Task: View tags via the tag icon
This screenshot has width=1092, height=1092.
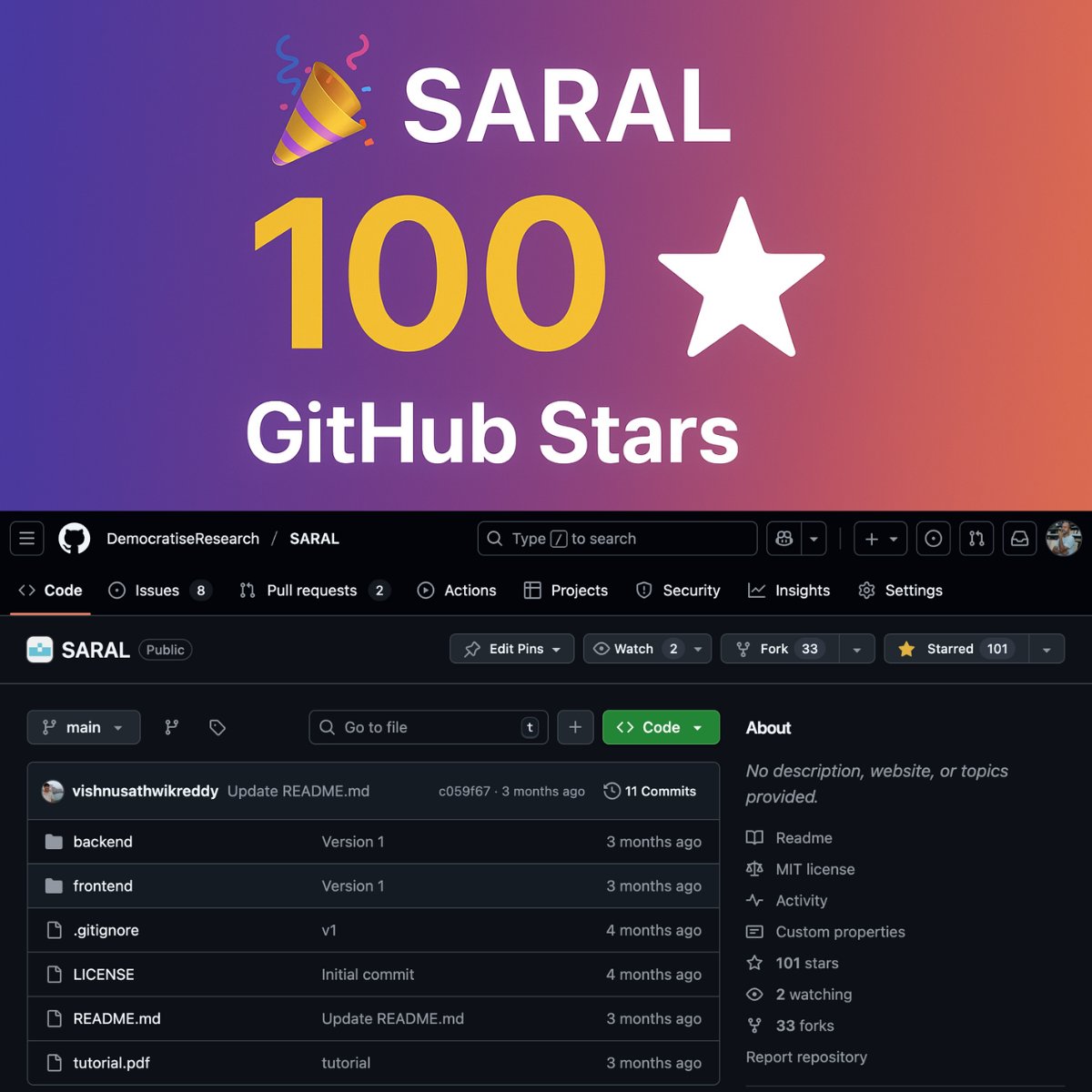Action: (x=217, y=727)
